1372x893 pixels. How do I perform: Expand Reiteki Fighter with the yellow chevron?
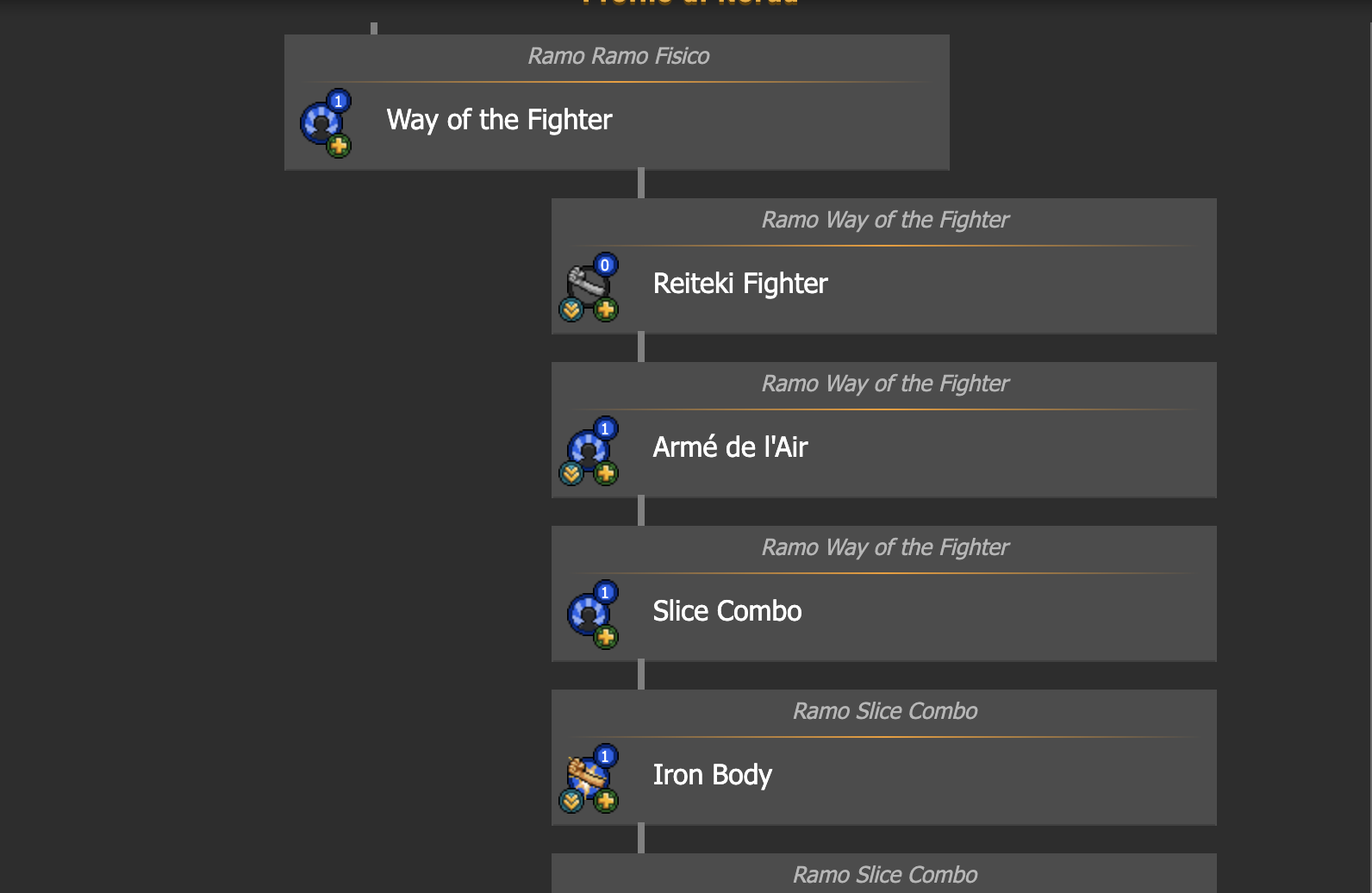571,309
